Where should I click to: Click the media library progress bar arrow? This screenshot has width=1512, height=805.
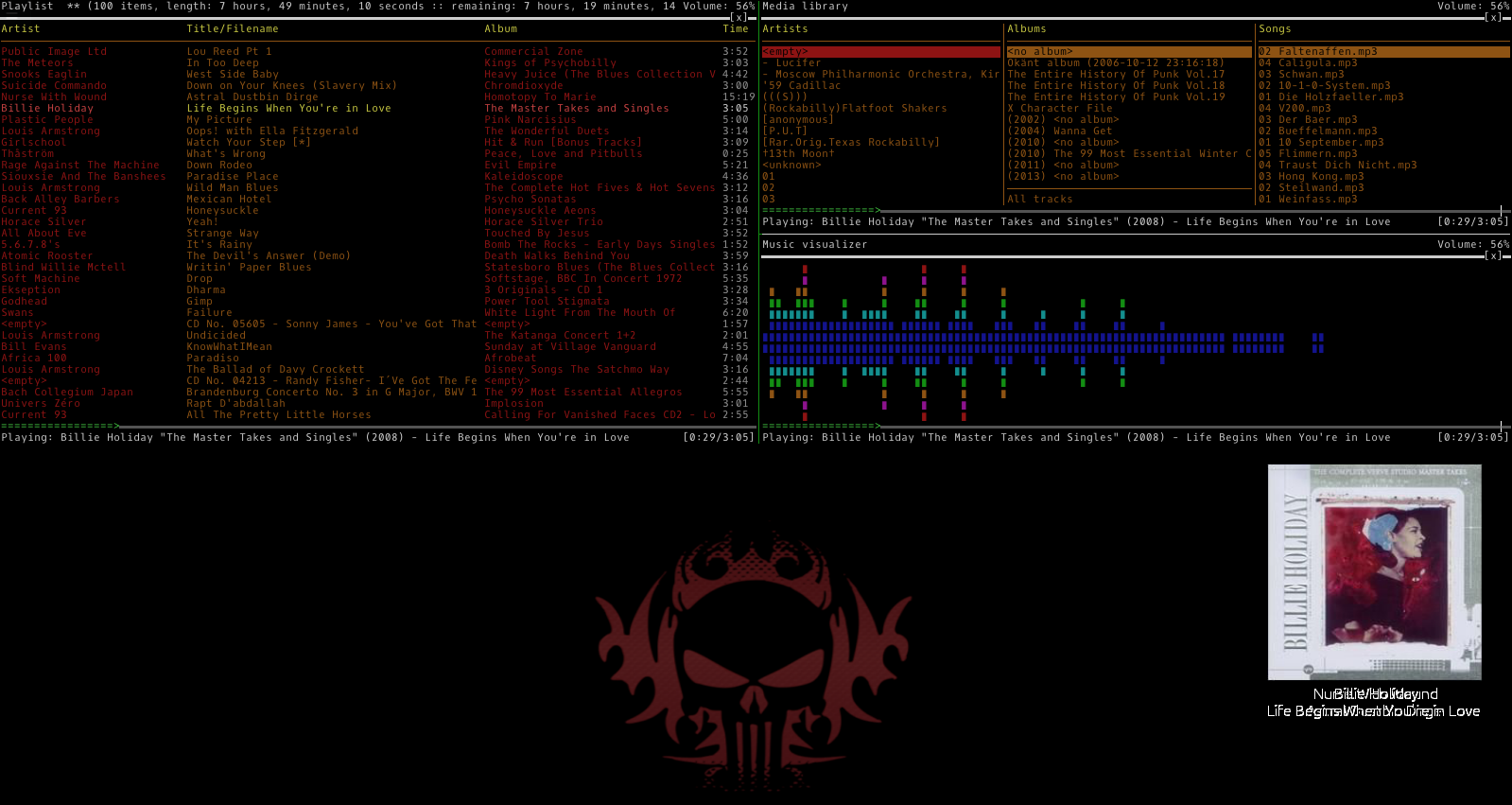pyautogui.click(x=878, y=210)
